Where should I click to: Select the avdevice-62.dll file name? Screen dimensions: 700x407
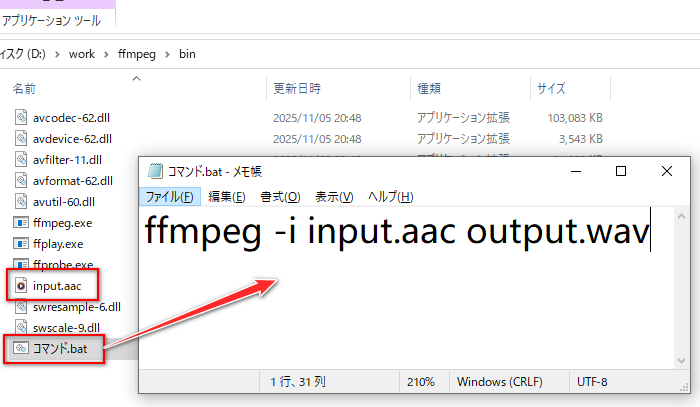[72, 139]
